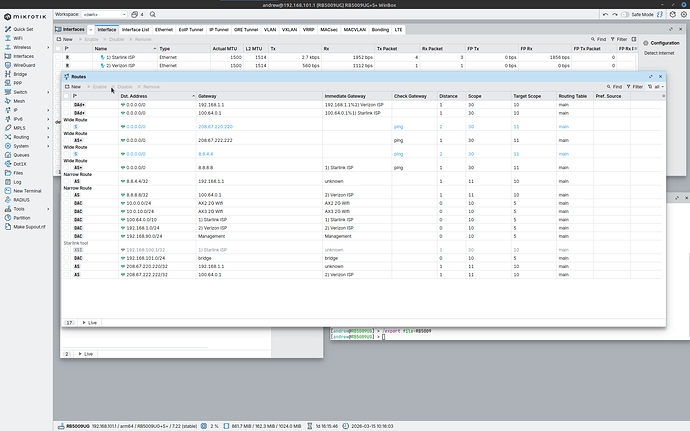Launch New Terminal from sidebar
This screenshot has width=690, height=431.
[27, 191]
